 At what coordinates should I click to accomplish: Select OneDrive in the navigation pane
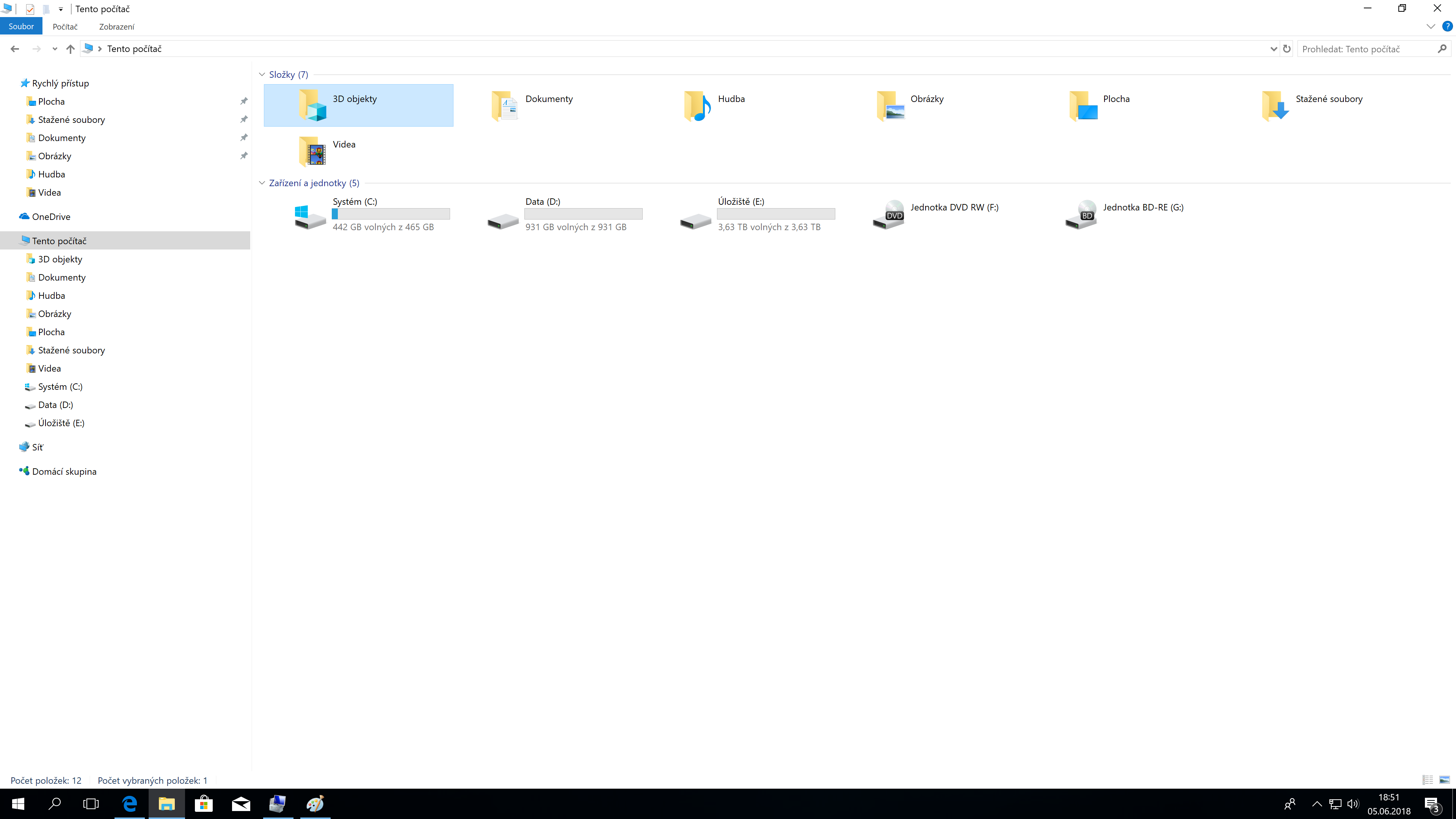click(x=51, y=217)
